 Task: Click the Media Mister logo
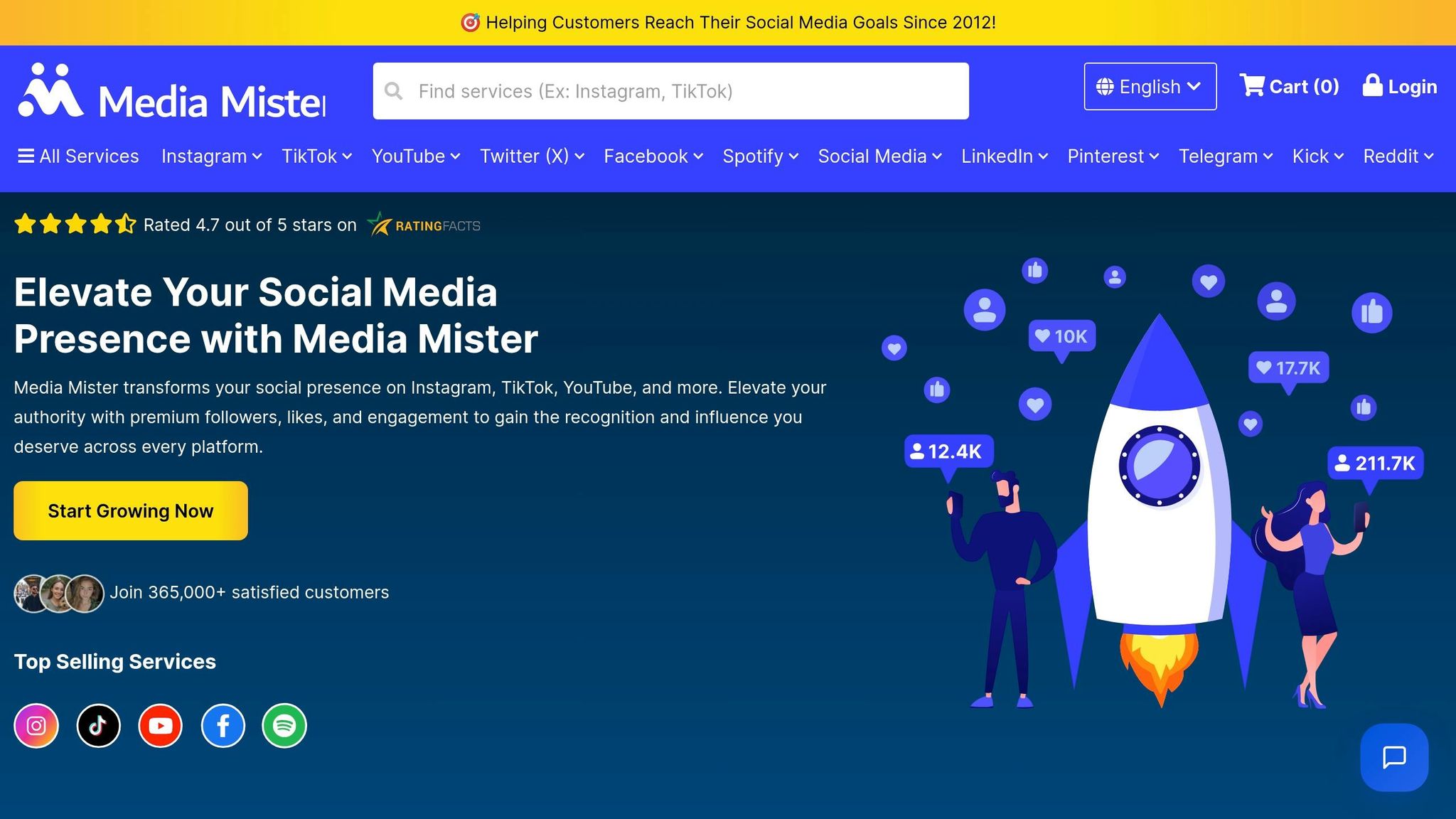[x=172, y=91]
